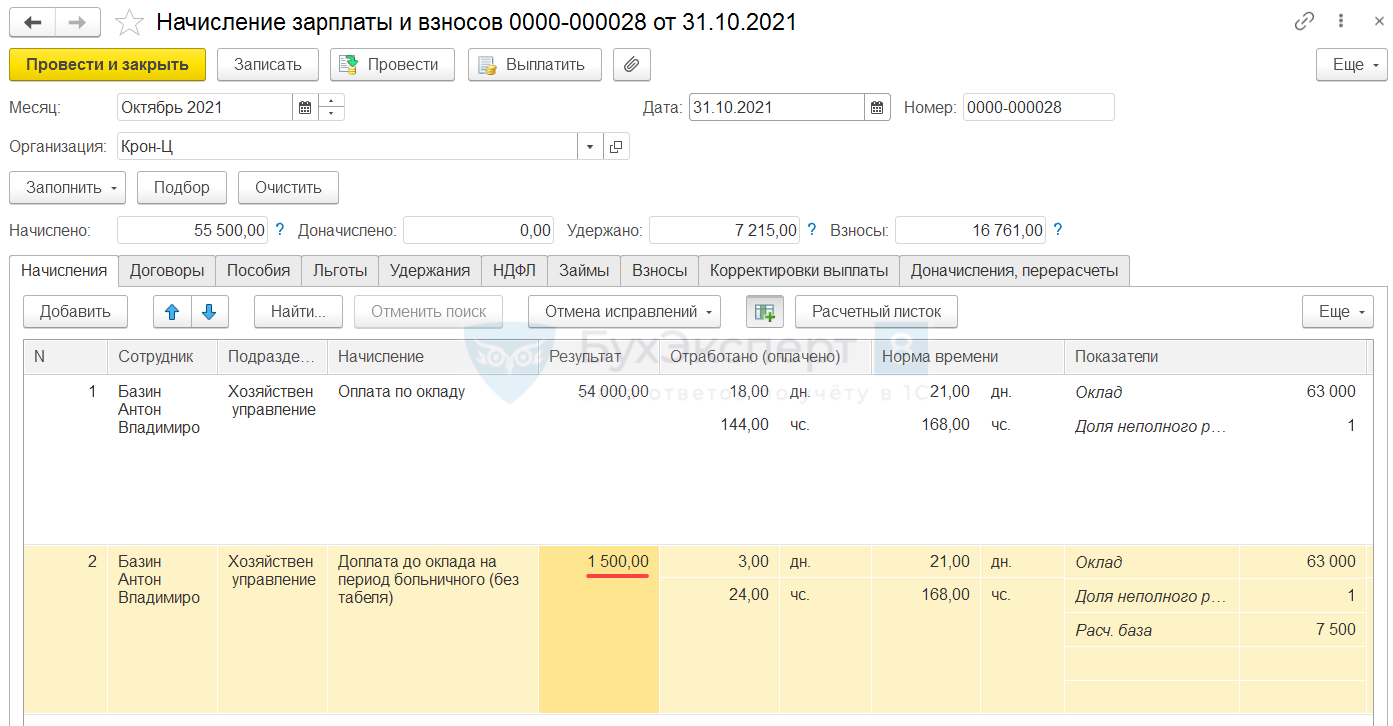The image size is (1393, 726).
Task: Open calendar for the Дата field
Action: pyautogui.click(x=877, y=108)
